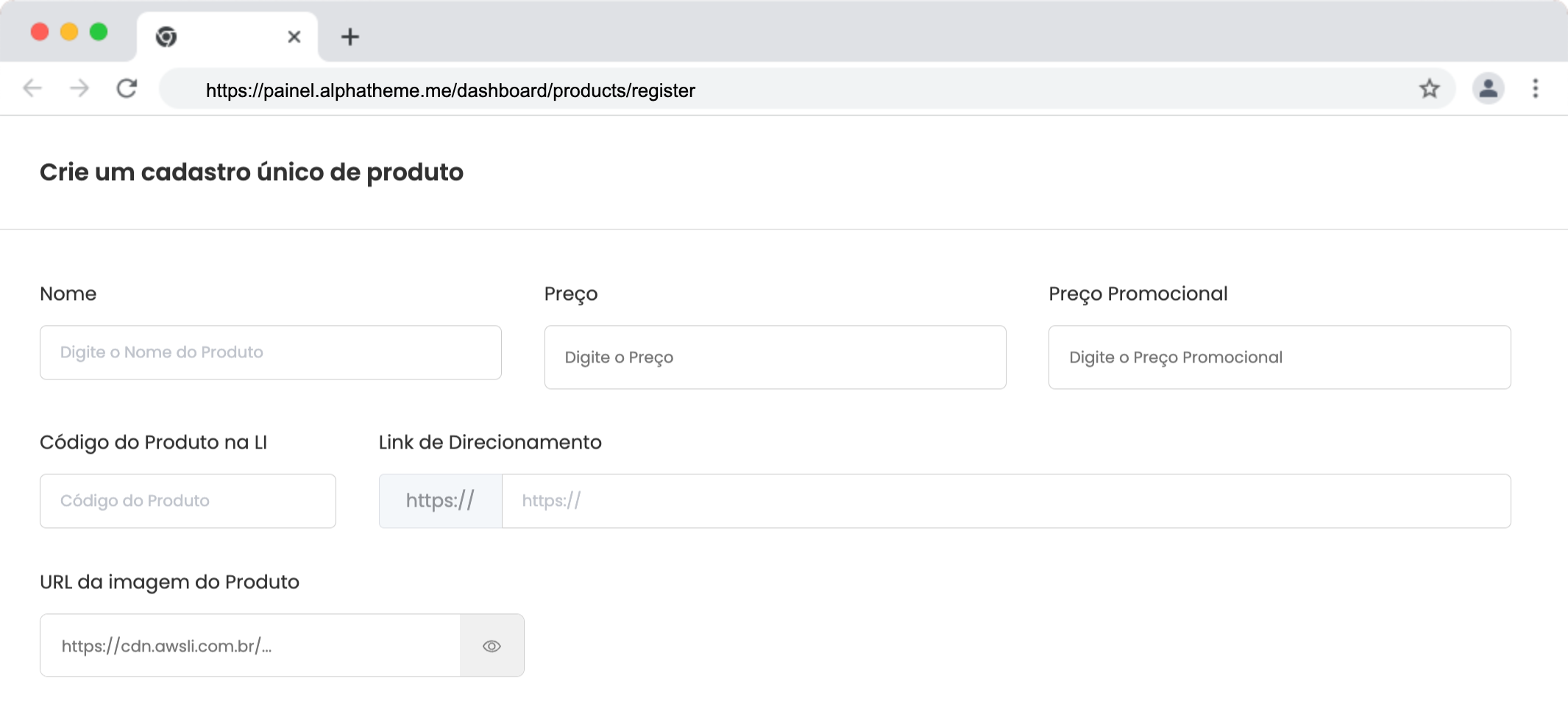This screenshot has width=1568, height=706.
Task: Click the URL da imagem do Produto field
Action: click(x=250, y=646)
